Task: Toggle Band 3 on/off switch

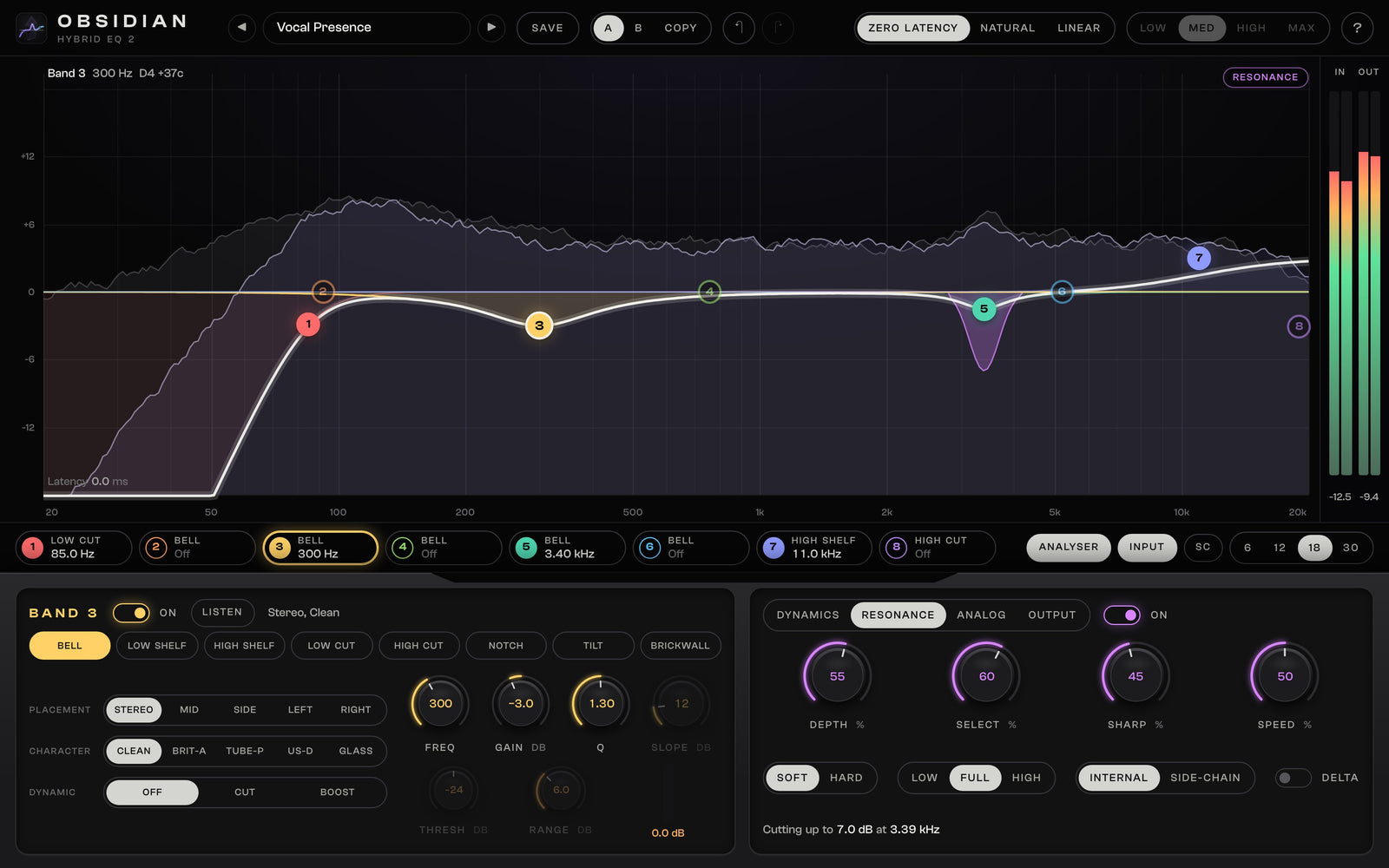Action: click(131, 613)
